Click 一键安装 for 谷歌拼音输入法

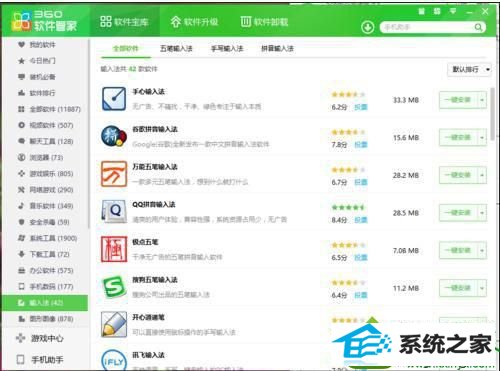459,137
